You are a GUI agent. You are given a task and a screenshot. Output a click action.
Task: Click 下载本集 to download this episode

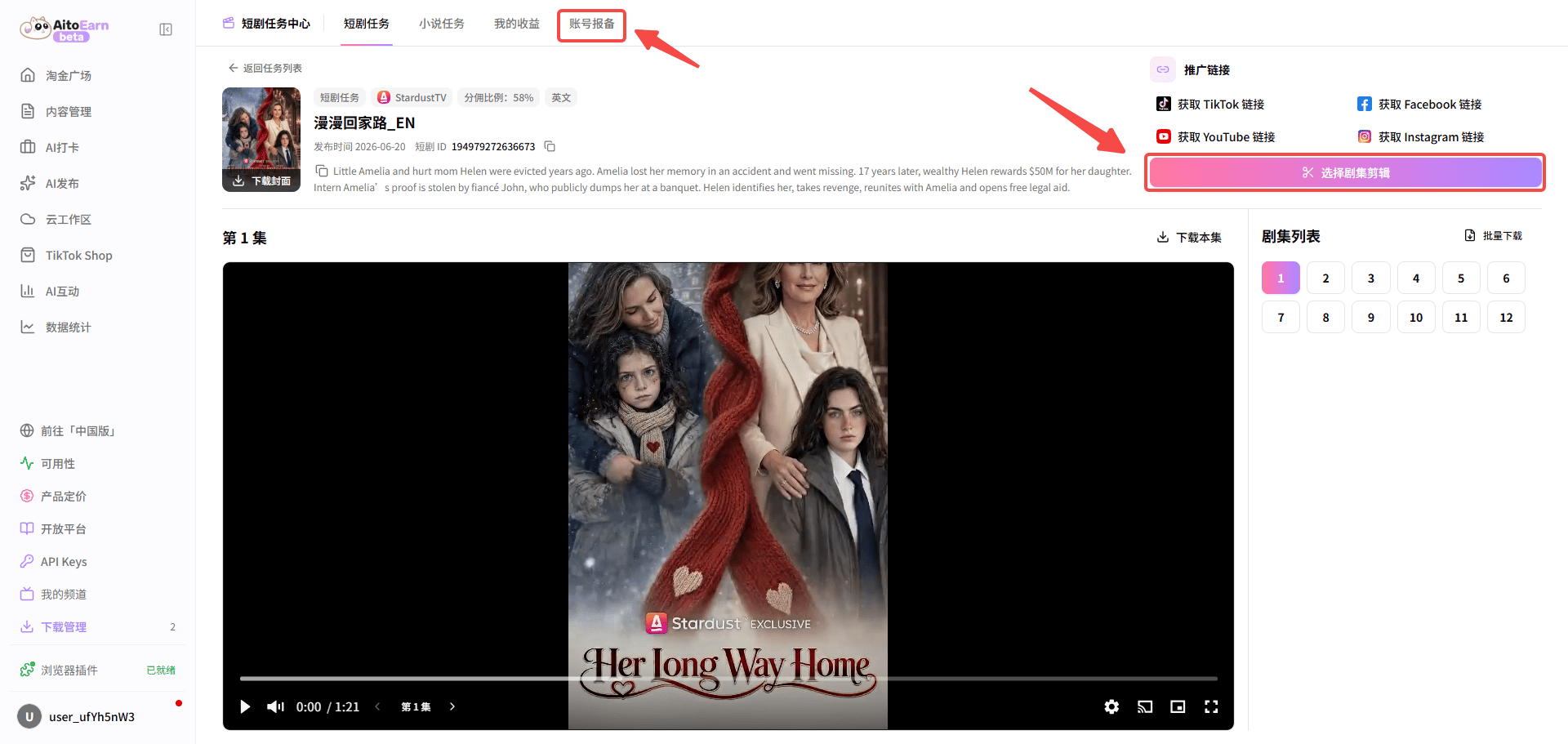click(x=1190, y=237)
